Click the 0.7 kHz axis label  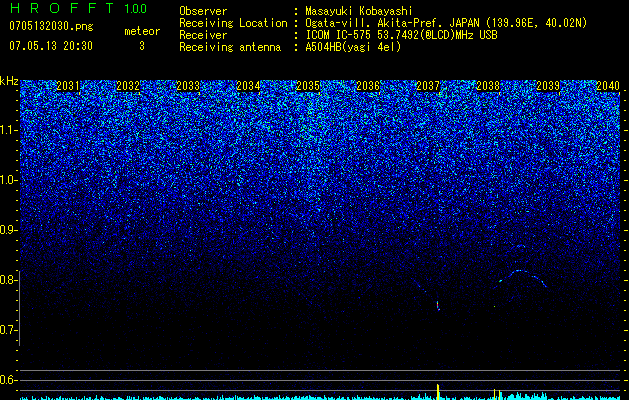(9, 330)
